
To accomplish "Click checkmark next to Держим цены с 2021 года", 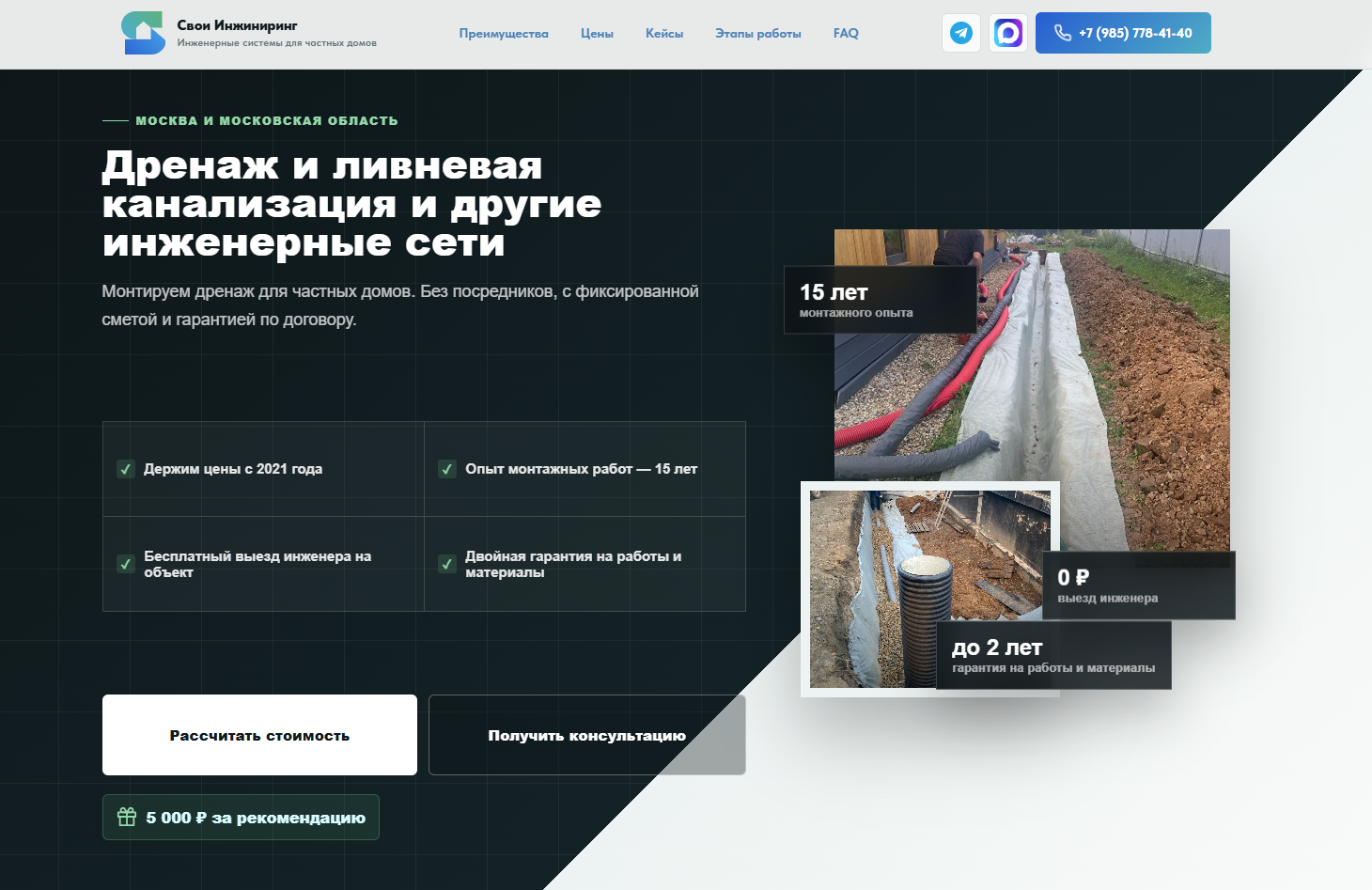I will [x=125, y=469].
